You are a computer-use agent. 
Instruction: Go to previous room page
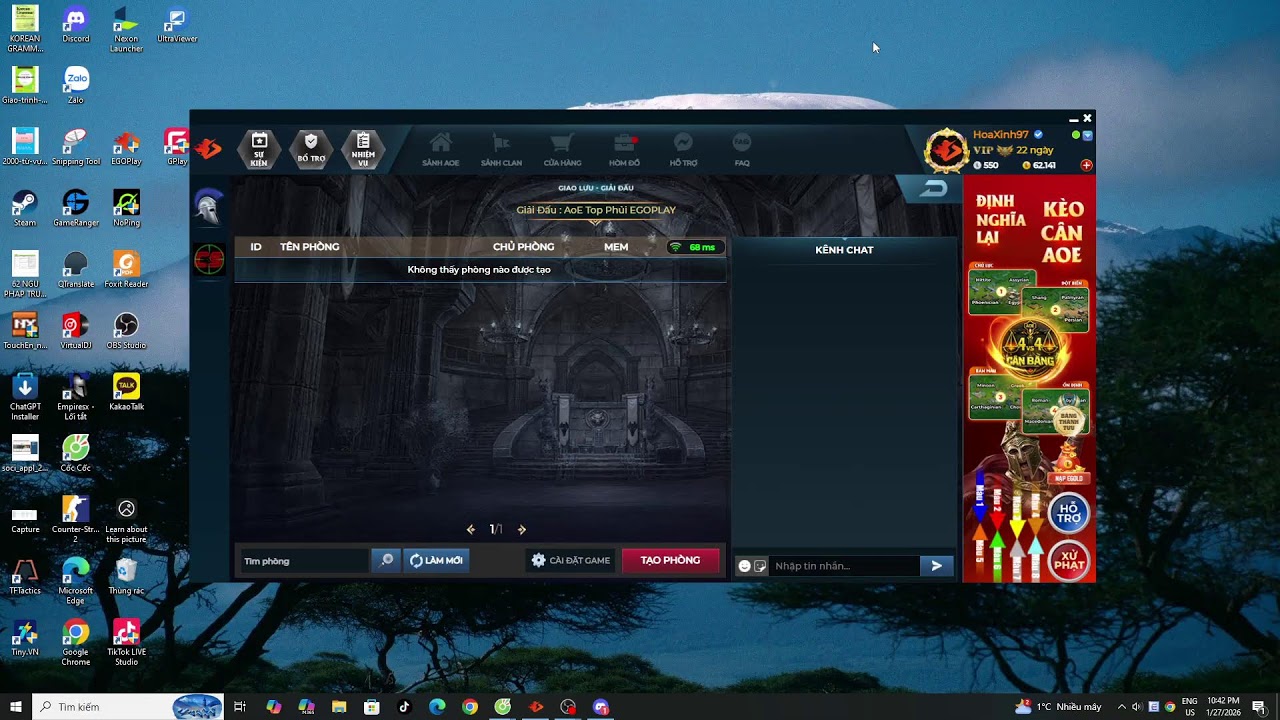click(x=471, y=530)
